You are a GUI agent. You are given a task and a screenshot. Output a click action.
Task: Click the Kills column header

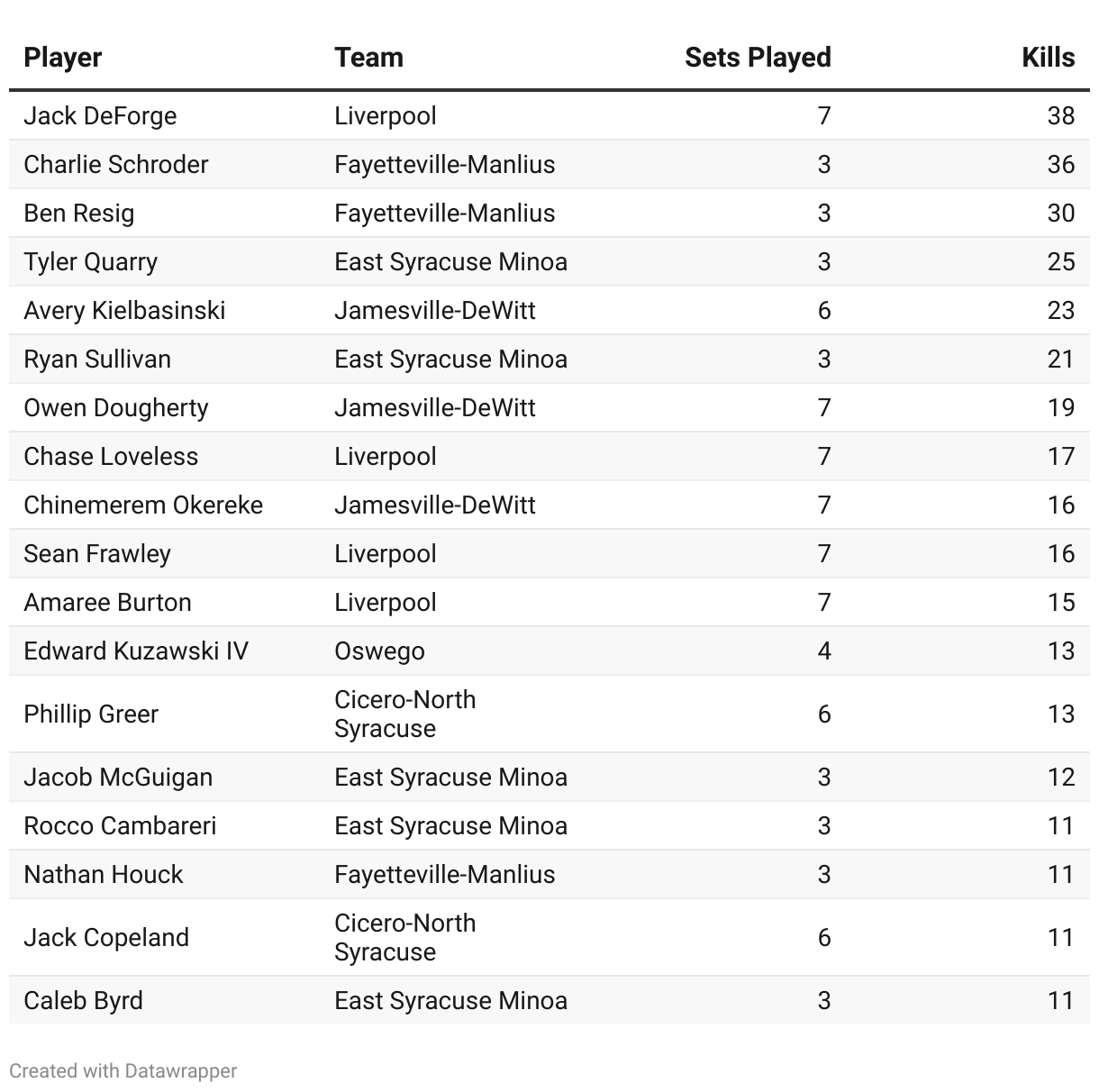1048,58
